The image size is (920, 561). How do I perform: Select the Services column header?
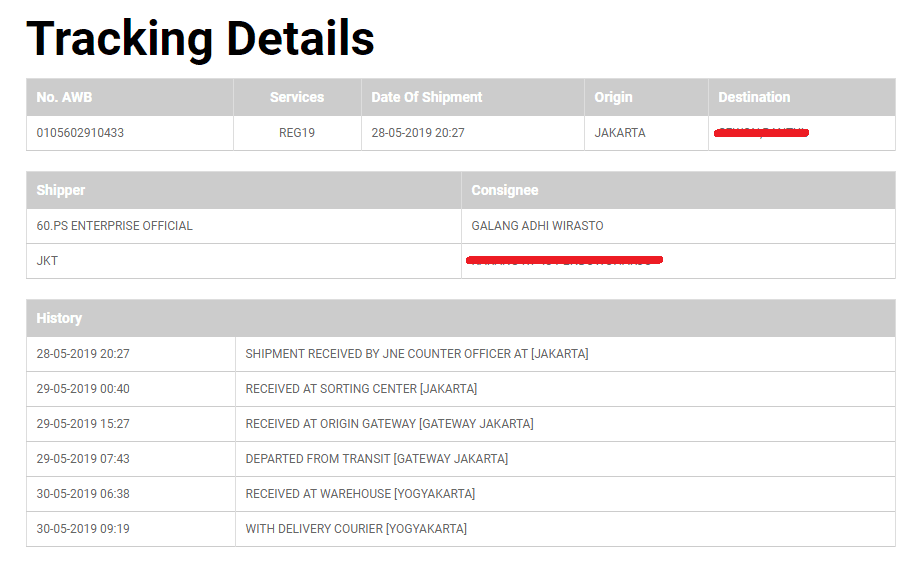(297, 97)
